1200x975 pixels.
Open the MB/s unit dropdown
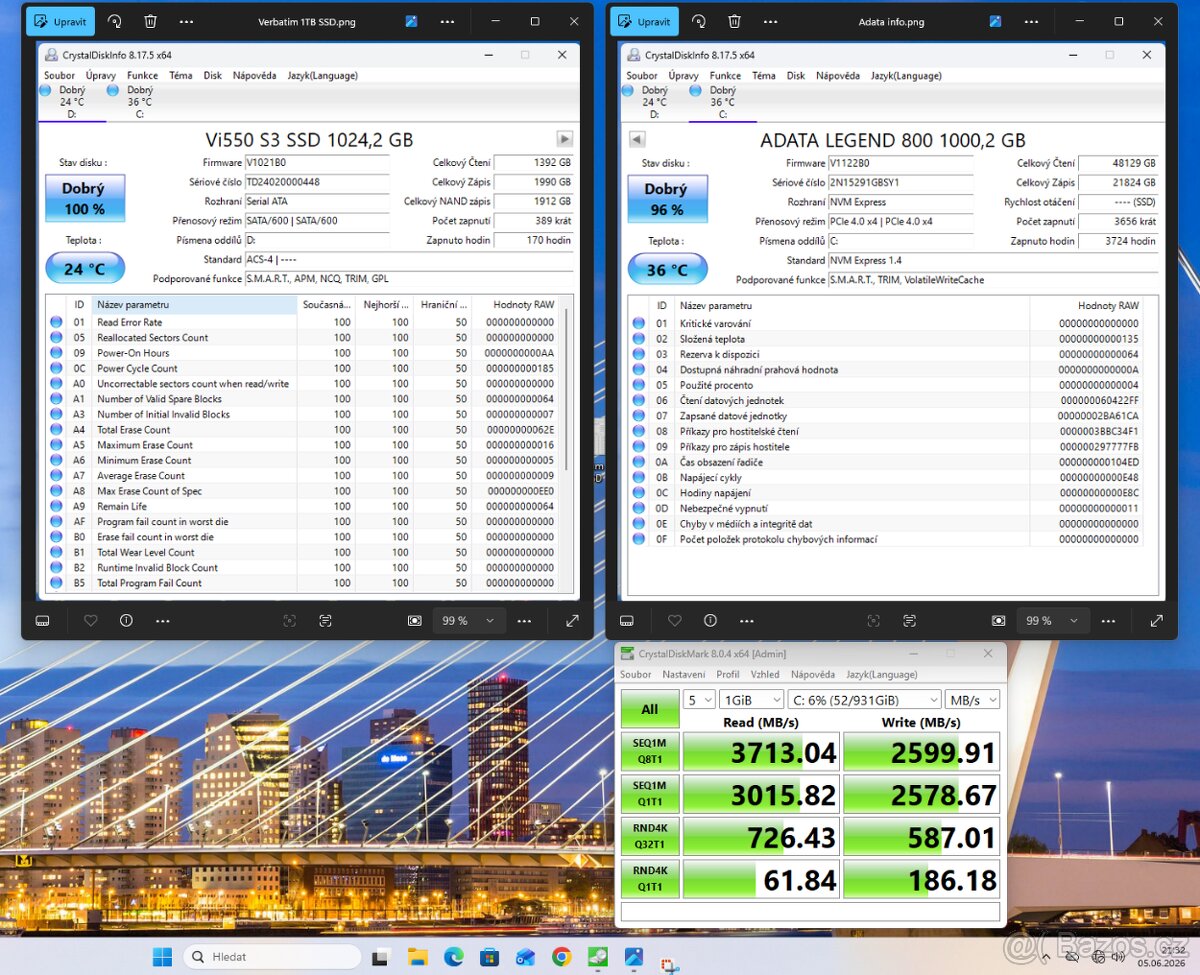click(x=973, y=700)
